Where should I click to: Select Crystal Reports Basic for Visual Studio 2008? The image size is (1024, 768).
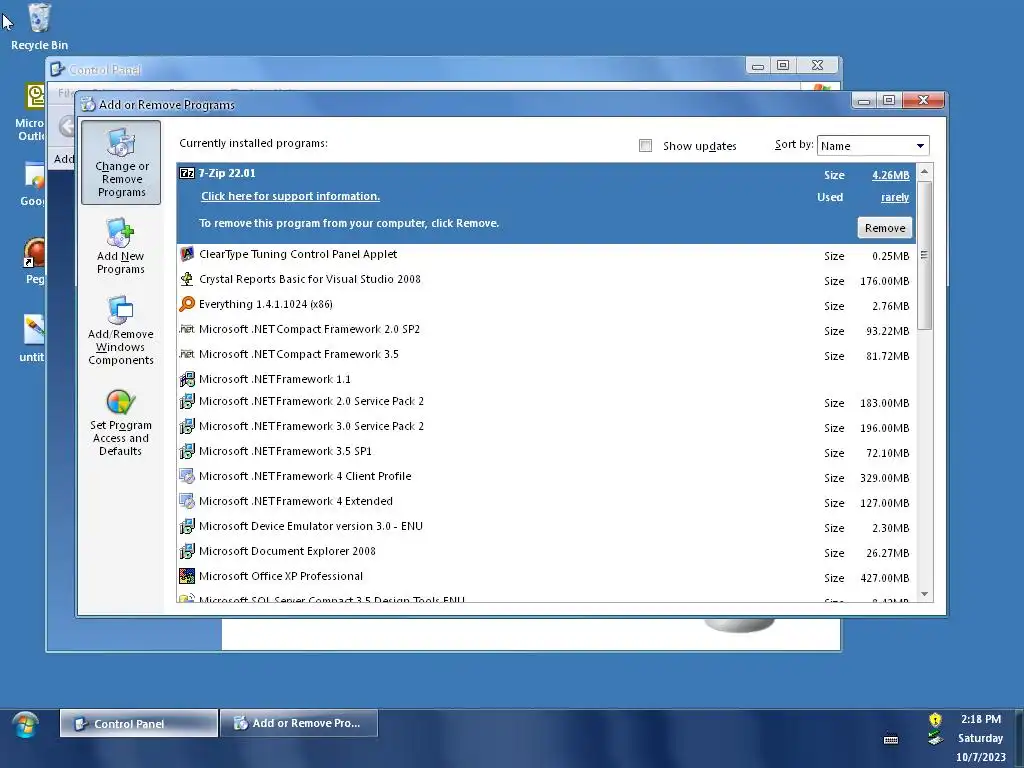pyautogui.click(x=546, y=280)
